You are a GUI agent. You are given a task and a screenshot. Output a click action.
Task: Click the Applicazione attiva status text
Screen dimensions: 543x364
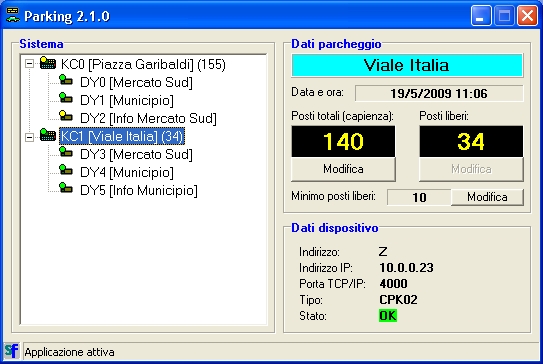pos(69,352)
